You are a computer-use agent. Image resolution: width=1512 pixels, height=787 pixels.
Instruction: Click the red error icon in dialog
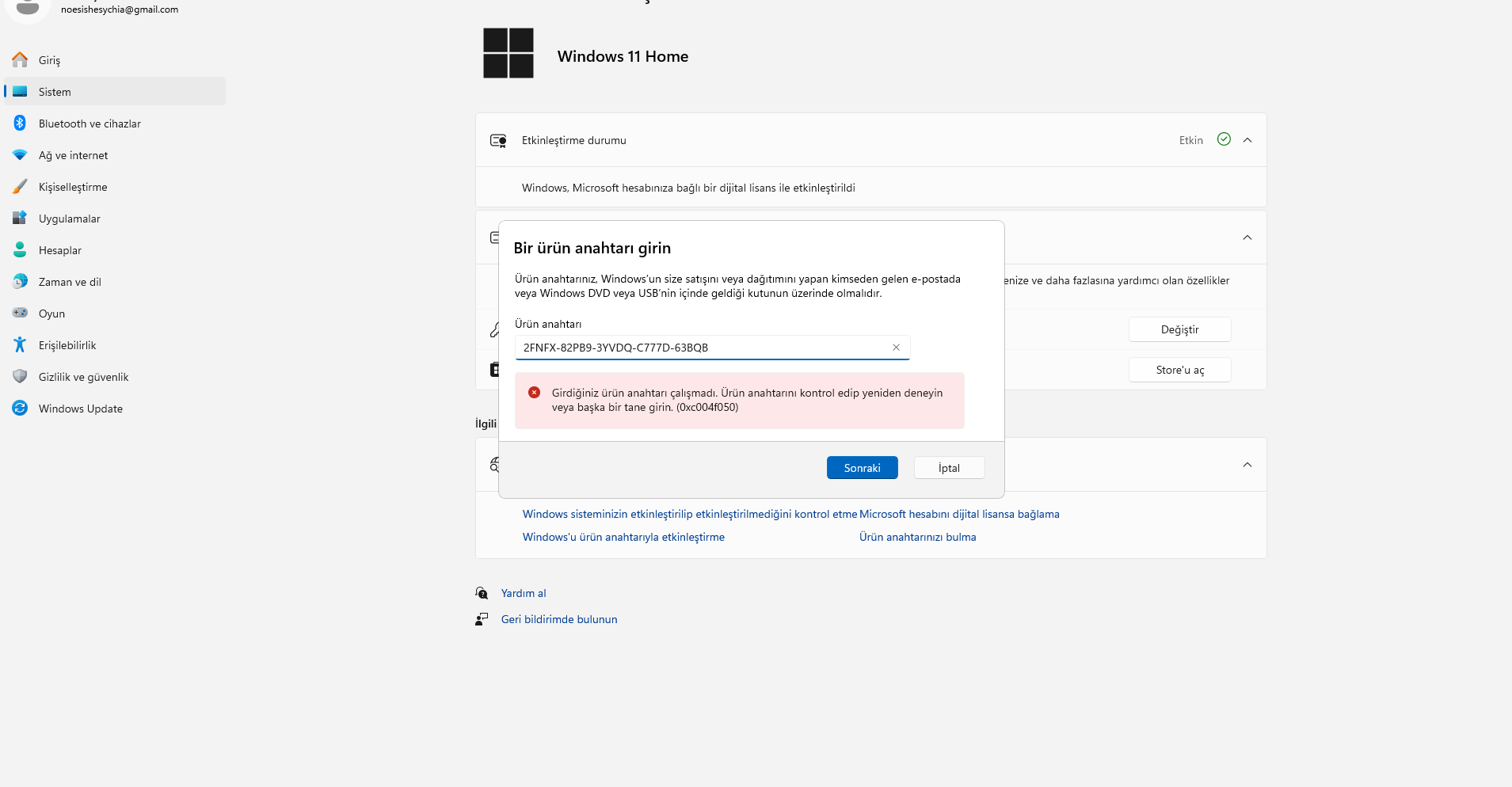click(x=535, y=393)
